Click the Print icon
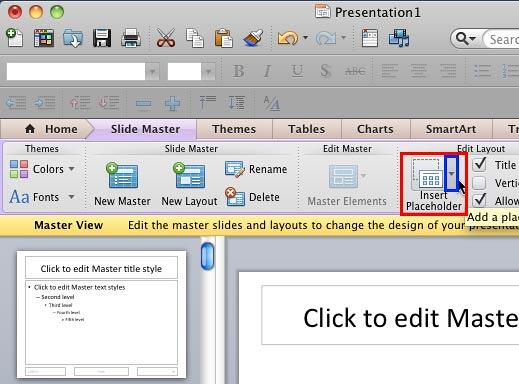Viewport: 519px width, 384px height. [x=131, y=38]
